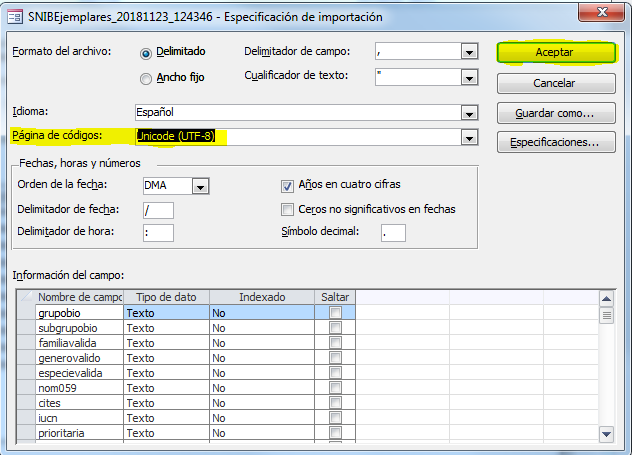Click the Símbolo decimal input field

pos(392,233)
